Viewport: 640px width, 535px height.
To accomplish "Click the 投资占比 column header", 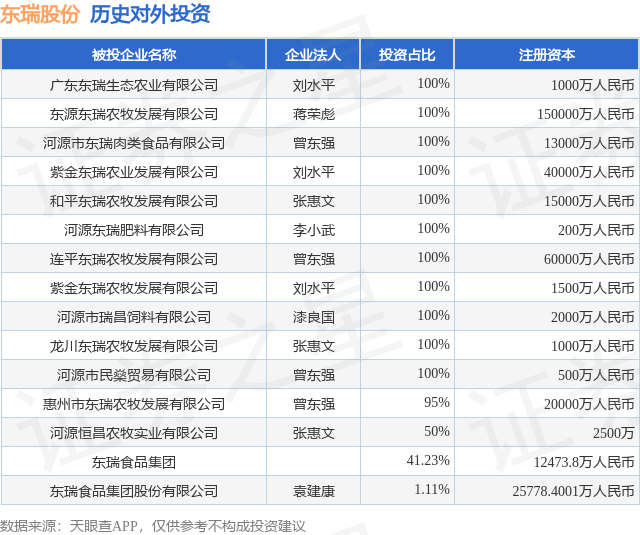I will click(407, 54).
